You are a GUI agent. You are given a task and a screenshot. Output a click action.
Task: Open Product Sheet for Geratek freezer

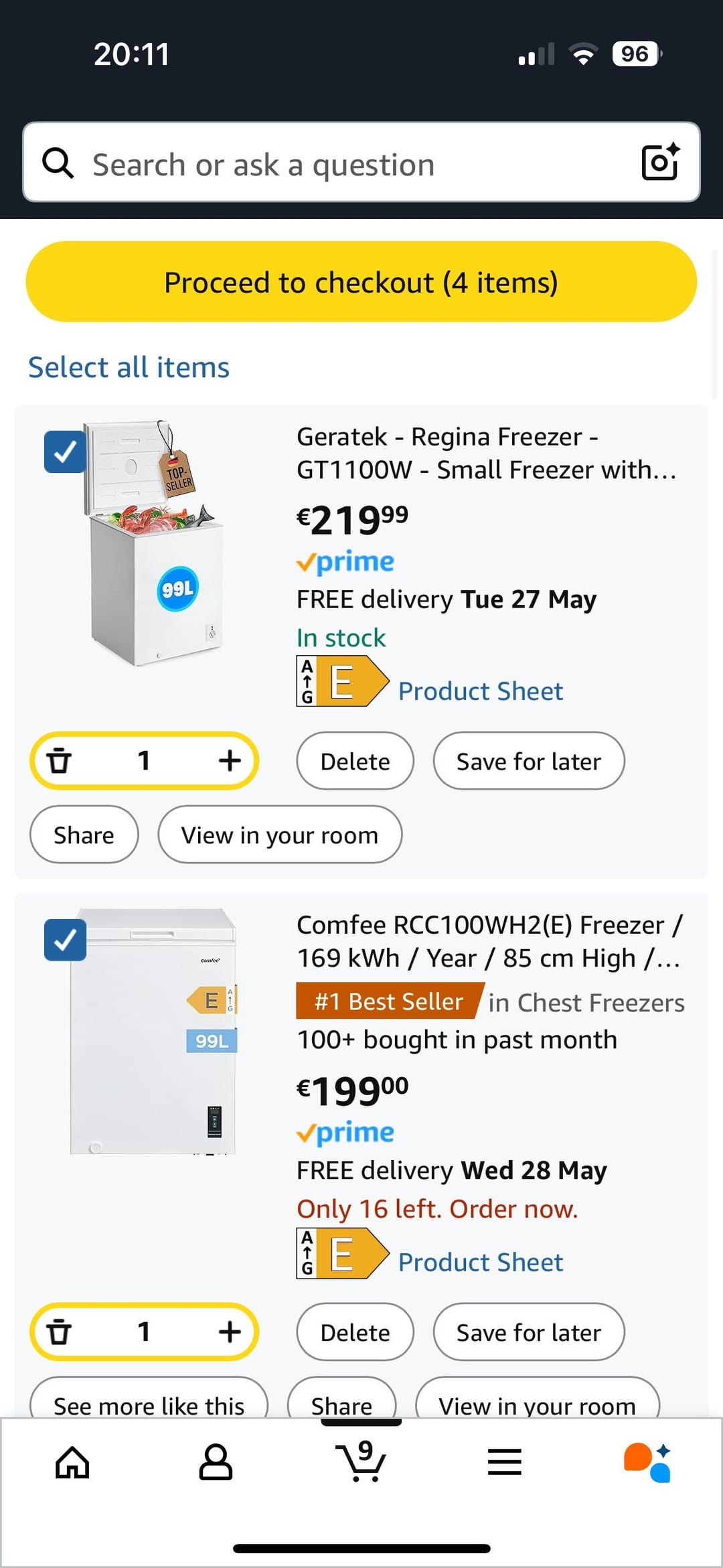[x=480, y=691]
